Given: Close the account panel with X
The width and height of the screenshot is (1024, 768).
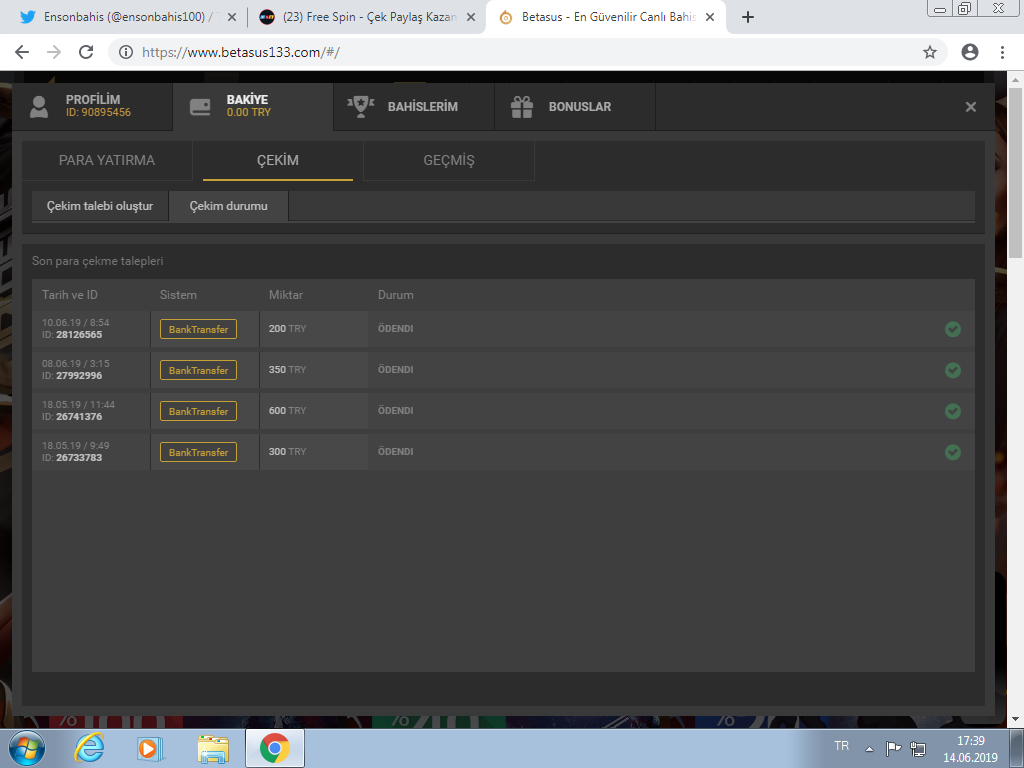Looking at the screenshot, I should click(970, 107).
